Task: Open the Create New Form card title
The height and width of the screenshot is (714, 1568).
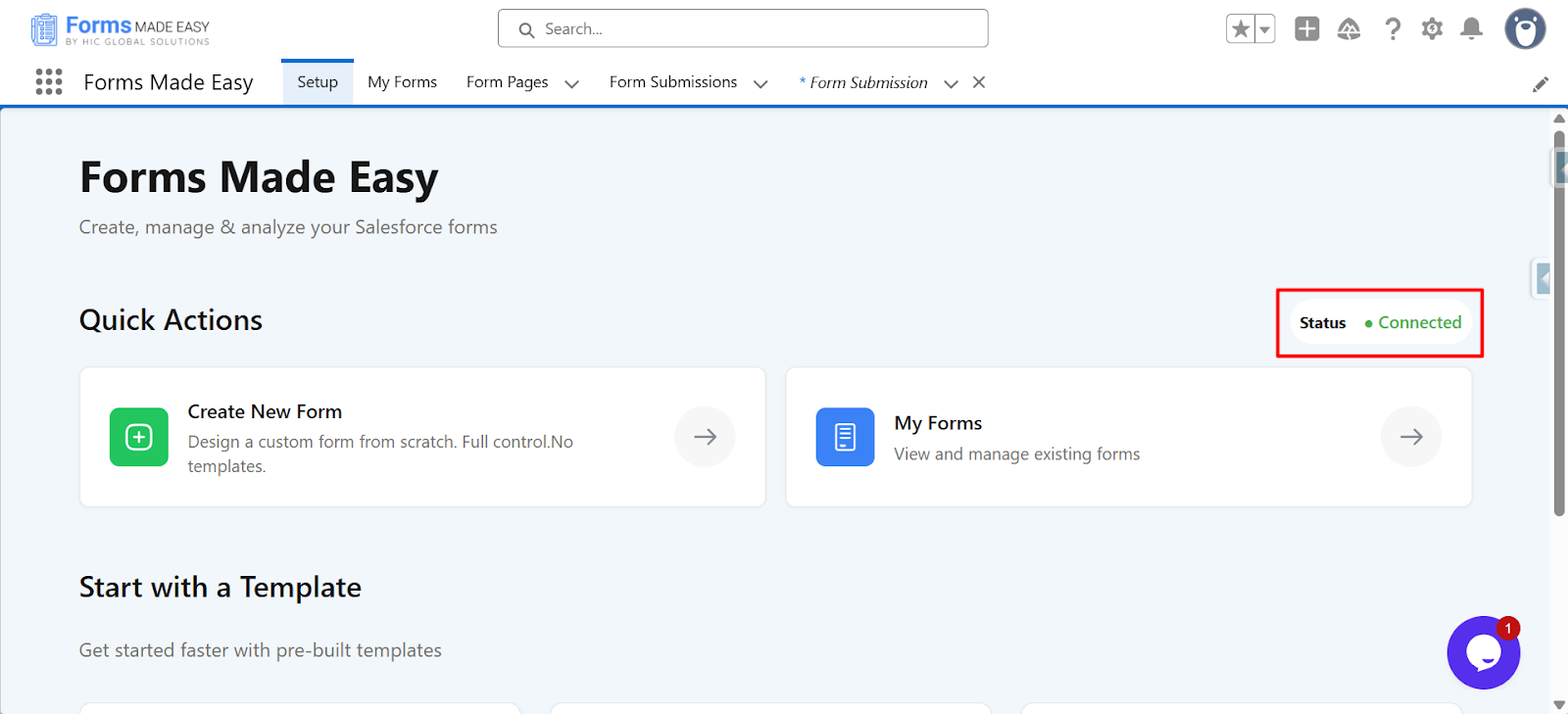Action: 265,412
